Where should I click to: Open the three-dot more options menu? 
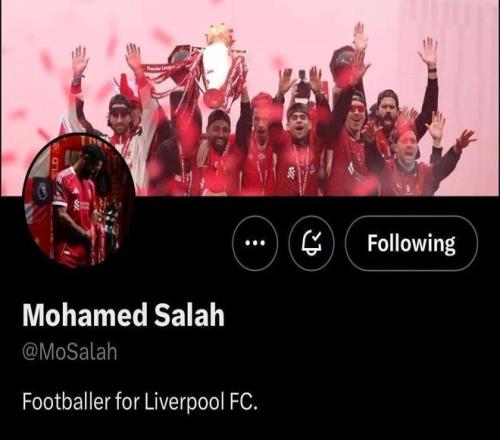click(255, 243)
